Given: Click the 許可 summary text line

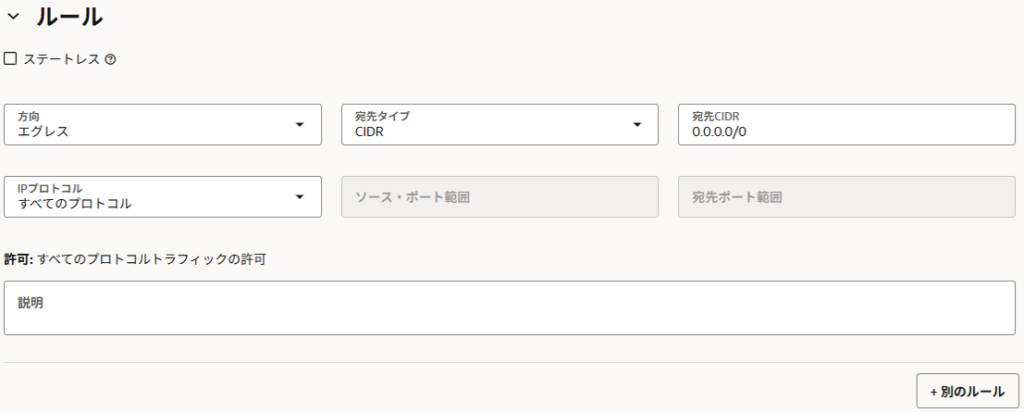Looking at the screenshot, I should [x=135, y=259].
